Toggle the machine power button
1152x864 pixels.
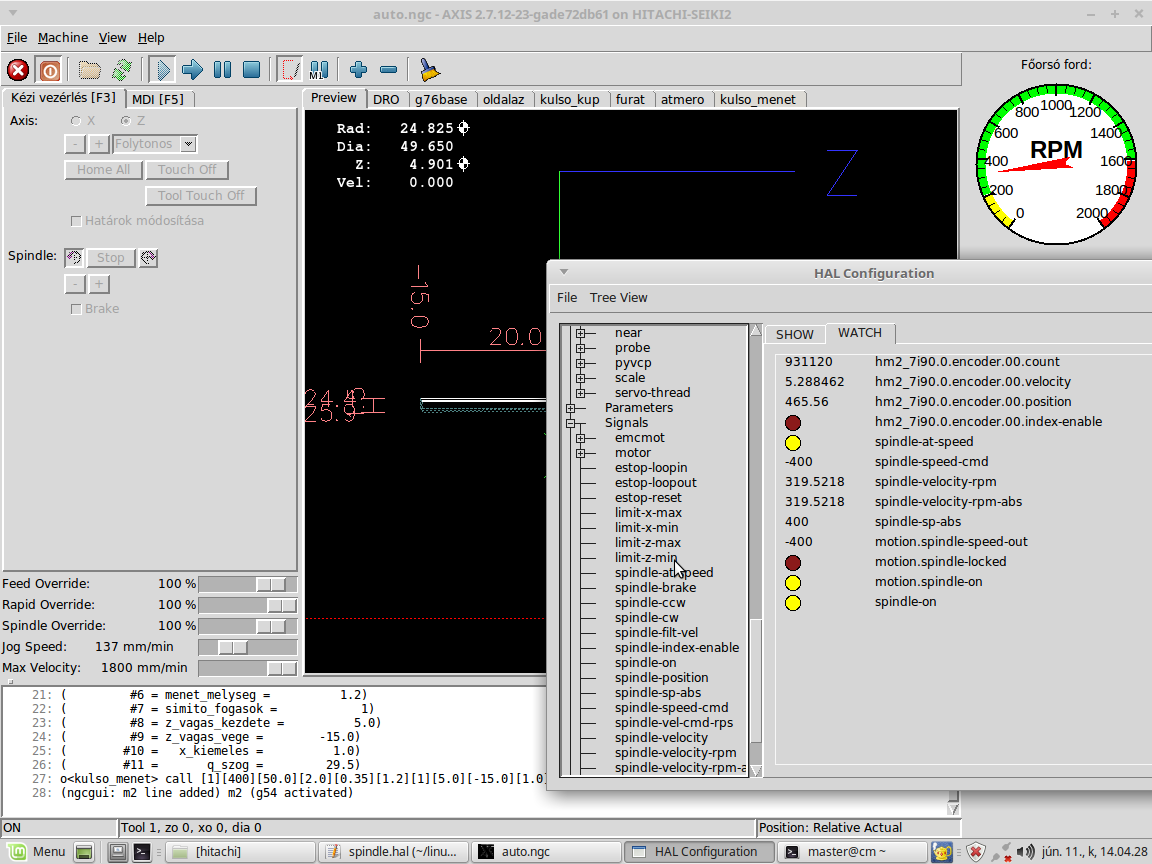coord(49,70)
